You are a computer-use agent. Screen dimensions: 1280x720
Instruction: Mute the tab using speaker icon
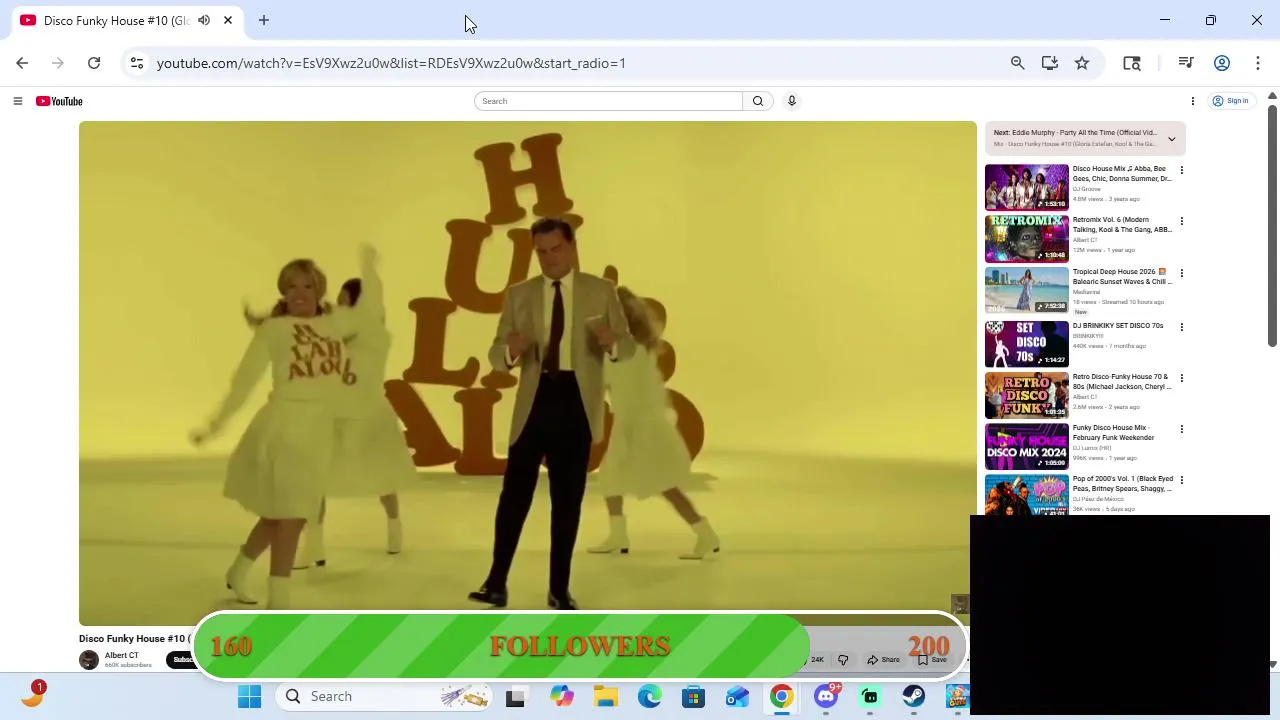(x=204, y=20)
